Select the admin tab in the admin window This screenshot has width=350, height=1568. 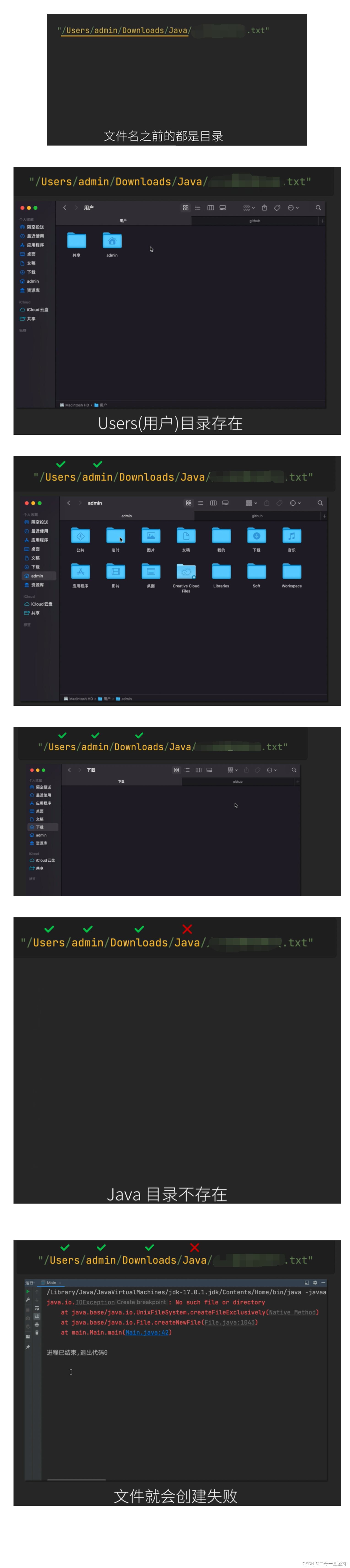(x=127, y=516)
